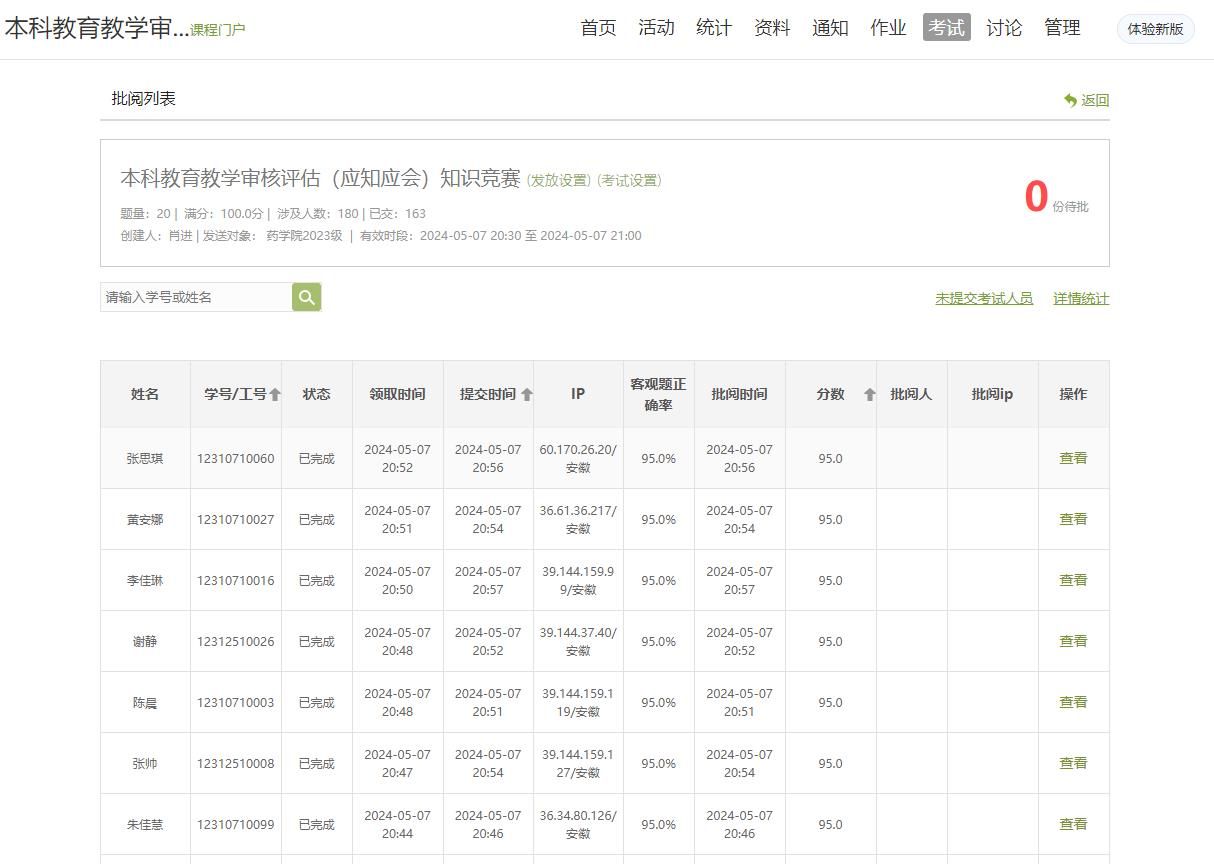Screen dimensions: 1214x864
Task: Click the student ID or name search field
Action: click(196, 297)
